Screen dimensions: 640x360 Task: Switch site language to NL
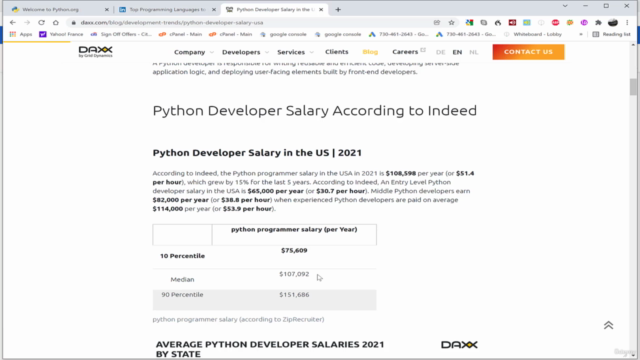click(x=473, y=52)
